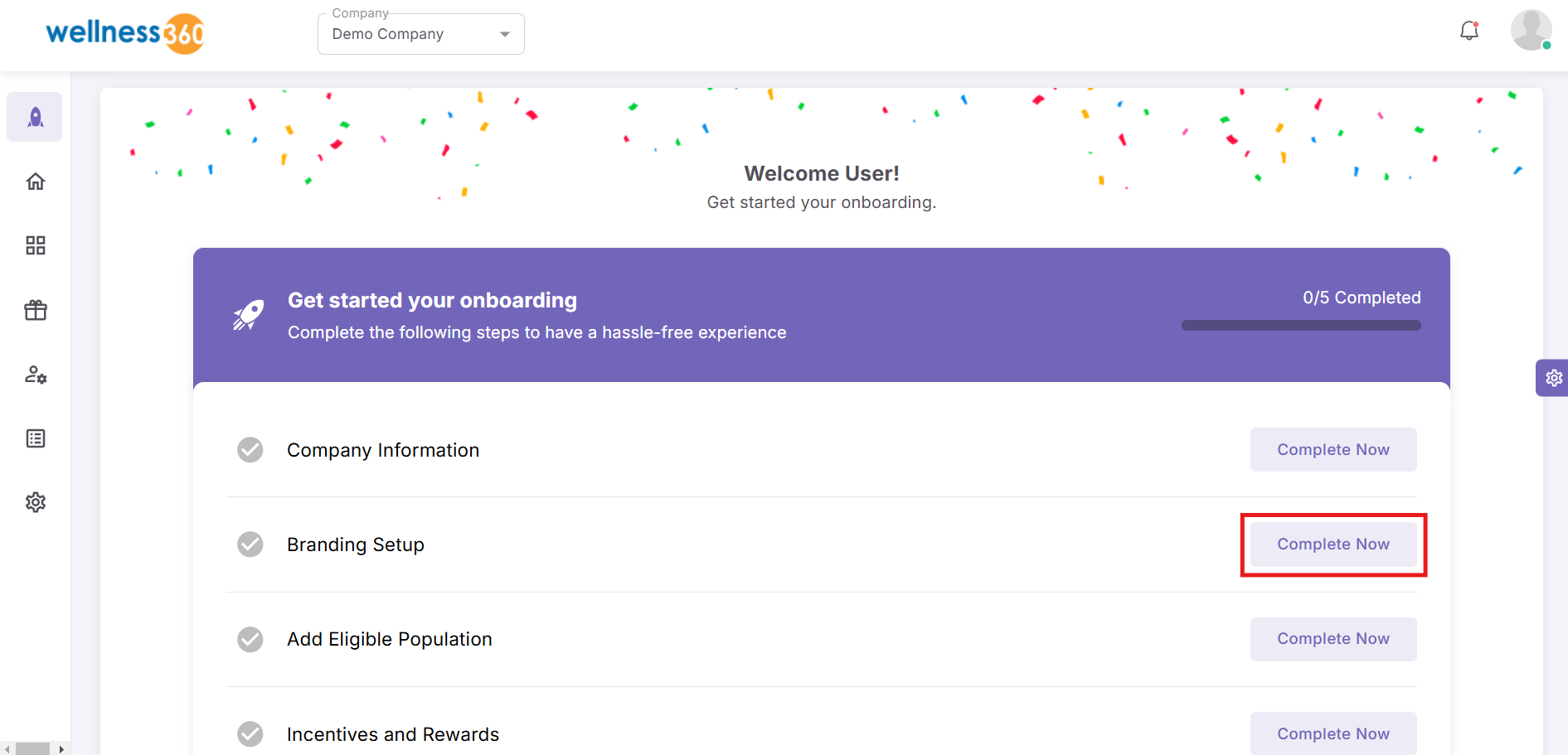This screenshot has width=1568, height=755.
Task: Click the wellness360 logo
Action: [125, 33]
